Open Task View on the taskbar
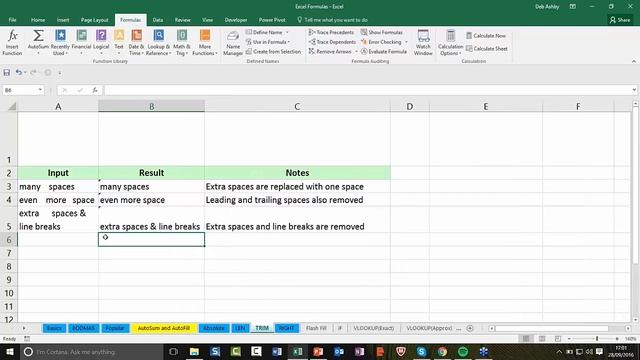The width and height of the screenshot is (640, 360). tap(173, 351)
